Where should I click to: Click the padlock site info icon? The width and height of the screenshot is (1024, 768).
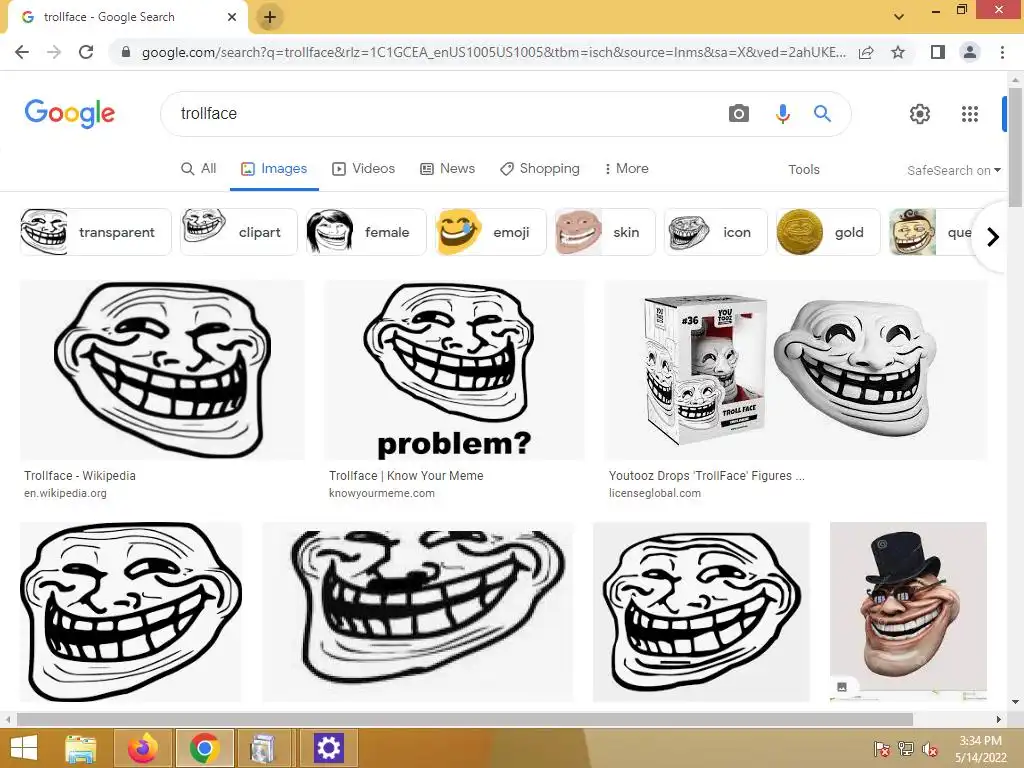pos(126,52)
